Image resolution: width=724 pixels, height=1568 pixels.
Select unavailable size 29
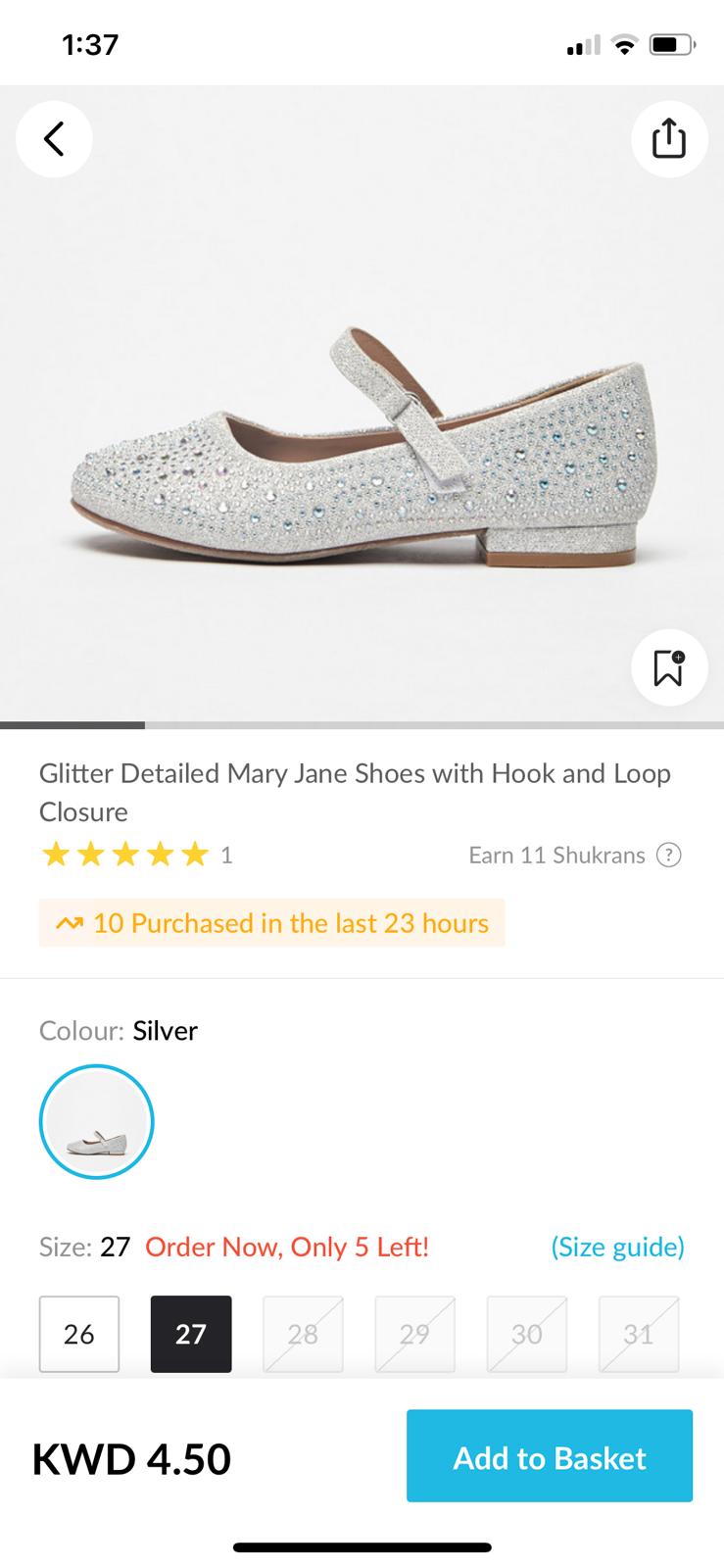pos(414,1334)
